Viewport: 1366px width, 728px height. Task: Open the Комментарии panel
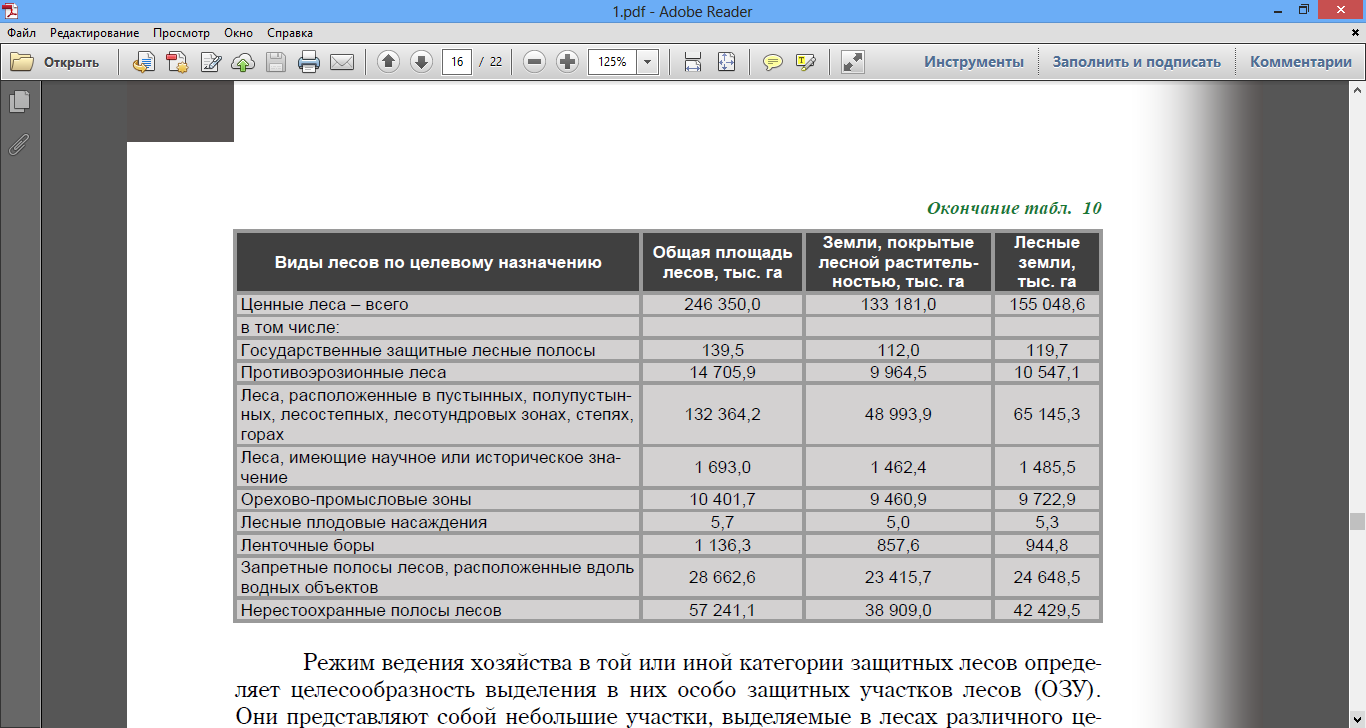click(x=1300, y=62)
